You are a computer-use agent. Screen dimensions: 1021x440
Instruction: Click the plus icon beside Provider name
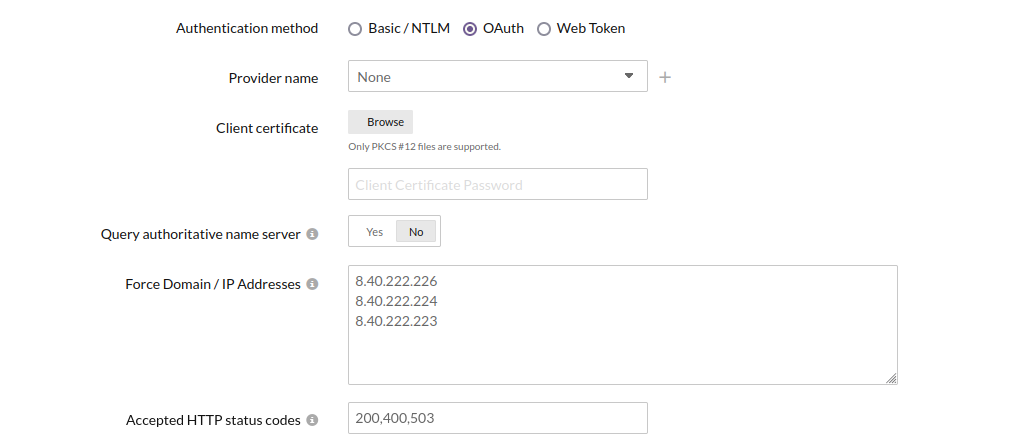point(665,77)
